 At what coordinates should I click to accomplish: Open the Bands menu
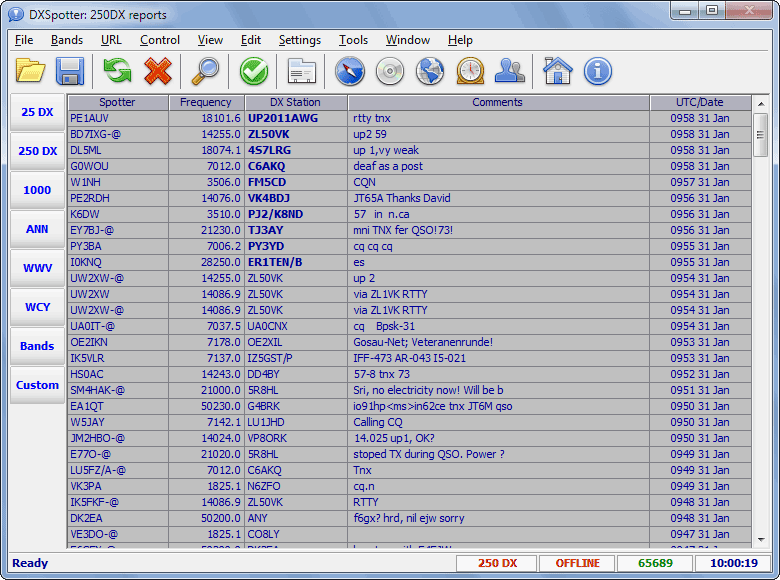tap(67, 40)
